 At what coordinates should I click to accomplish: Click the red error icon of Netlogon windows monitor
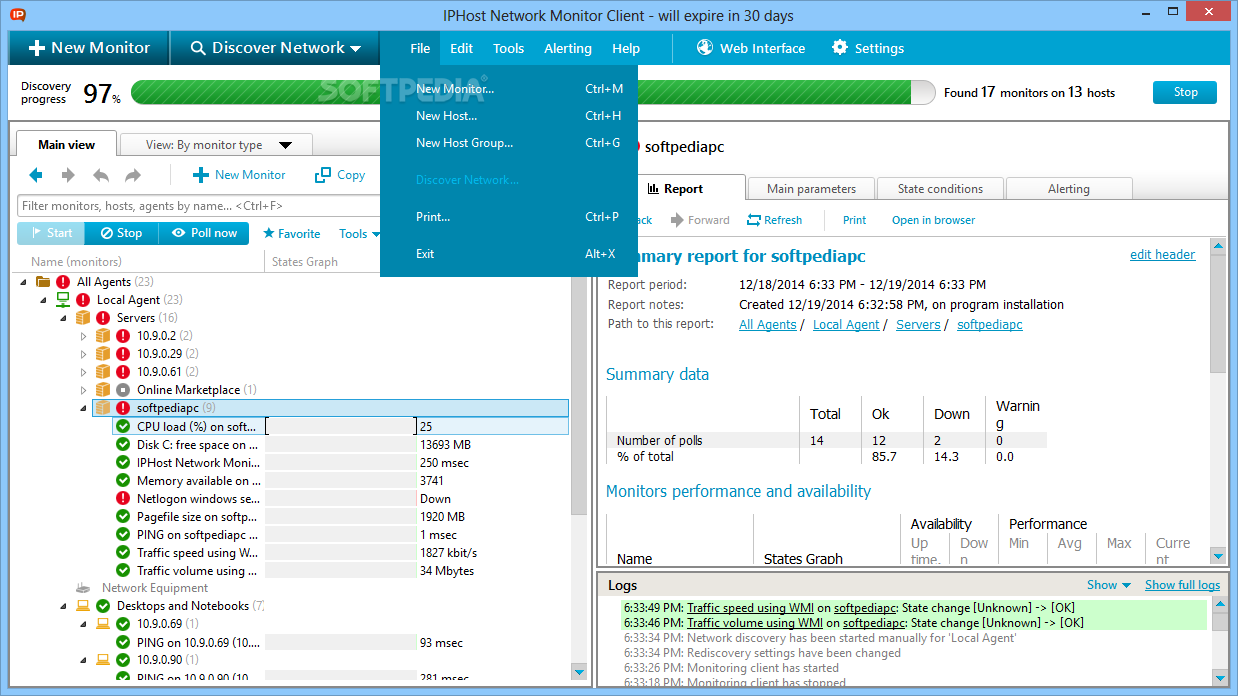click(x=123, y=499)
